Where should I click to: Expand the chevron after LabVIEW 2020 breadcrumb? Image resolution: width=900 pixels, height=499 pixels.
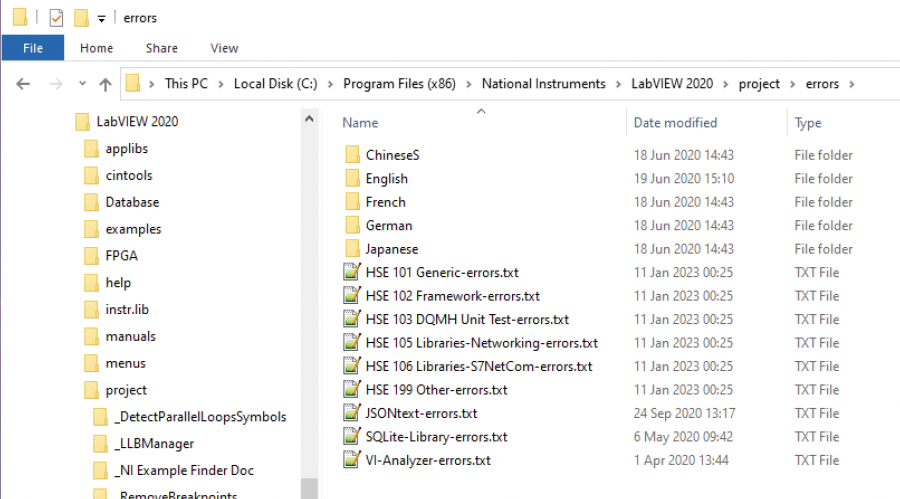(x=726, y=84)
